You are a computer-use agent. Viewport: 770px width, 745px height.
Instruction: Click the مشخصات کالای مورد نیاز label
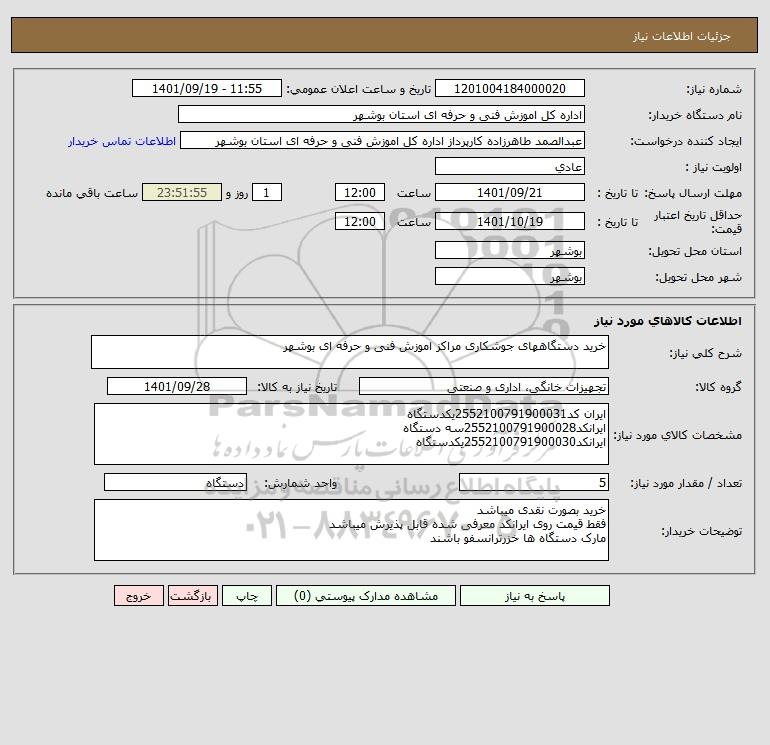(x=678, y=435)
